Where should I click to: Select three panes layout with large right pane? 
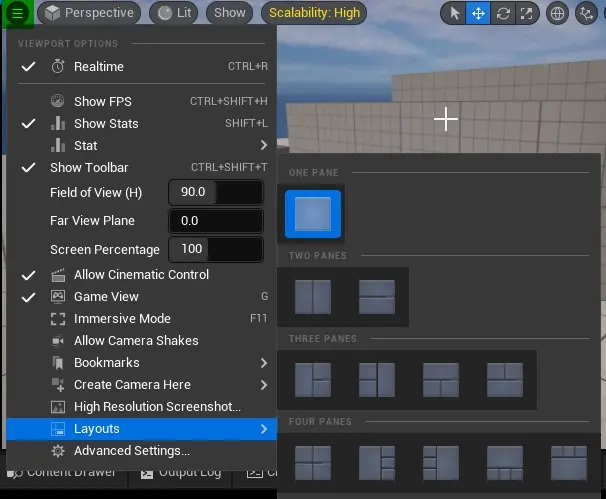(x=377, y=380)
